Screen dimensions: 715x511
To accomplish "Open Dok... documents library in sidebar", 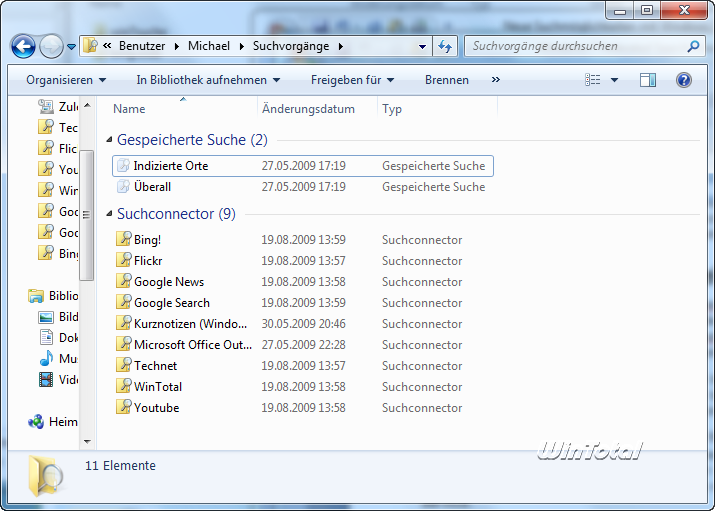I will [58, 338].
